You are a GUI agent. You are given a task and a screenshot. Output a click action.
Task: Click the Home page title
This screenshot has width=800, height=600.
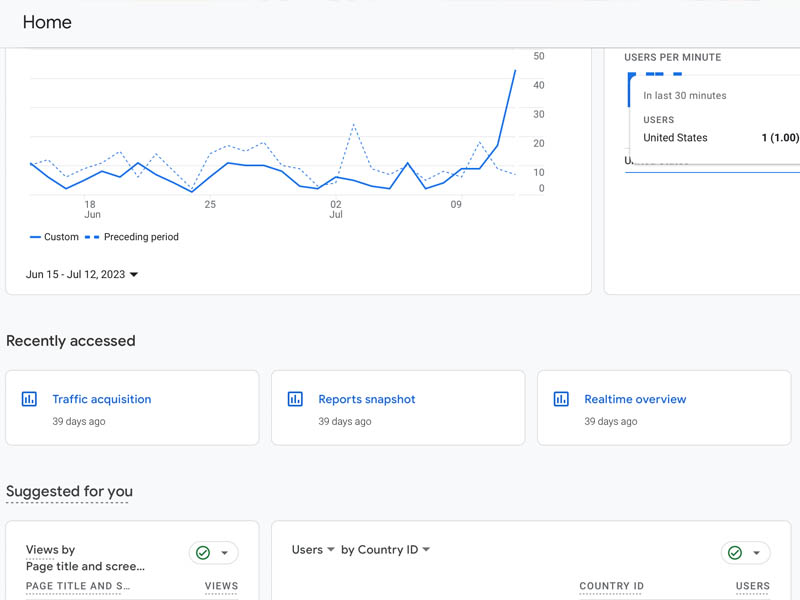47,22
